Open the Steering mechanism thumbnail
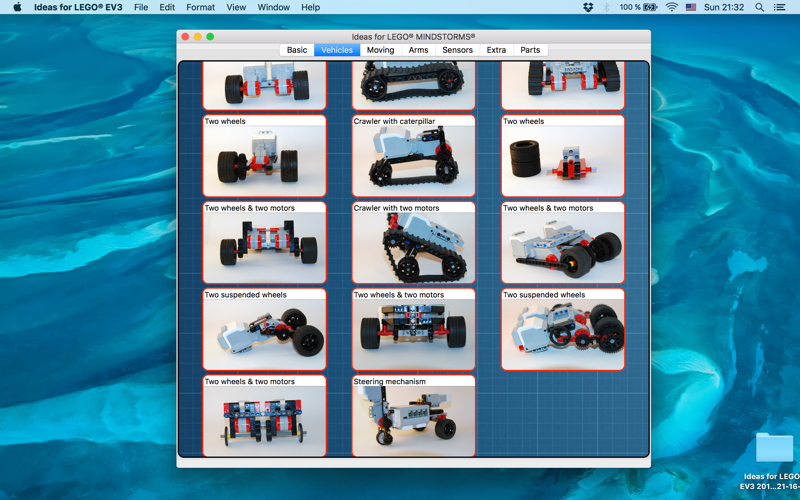Viewport: 800px width, 500px height. coord(414,416)
